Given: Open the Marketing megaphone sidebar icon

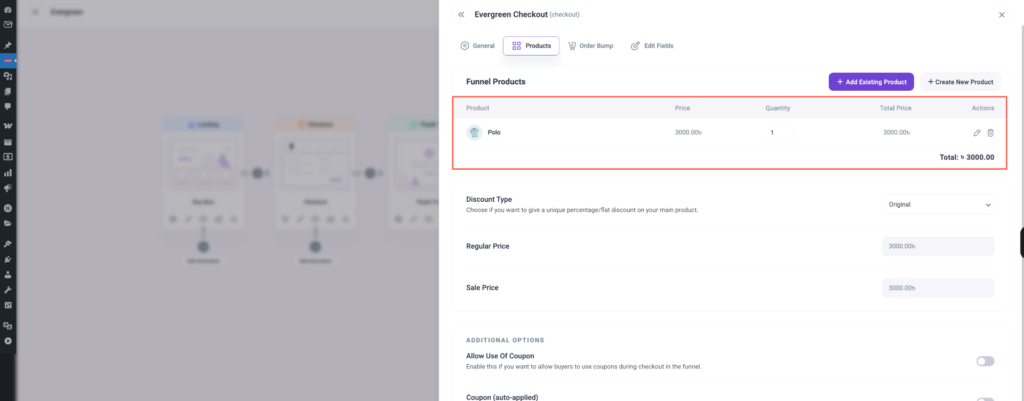Looking at the screenshot, I should (x=8, y=188).
